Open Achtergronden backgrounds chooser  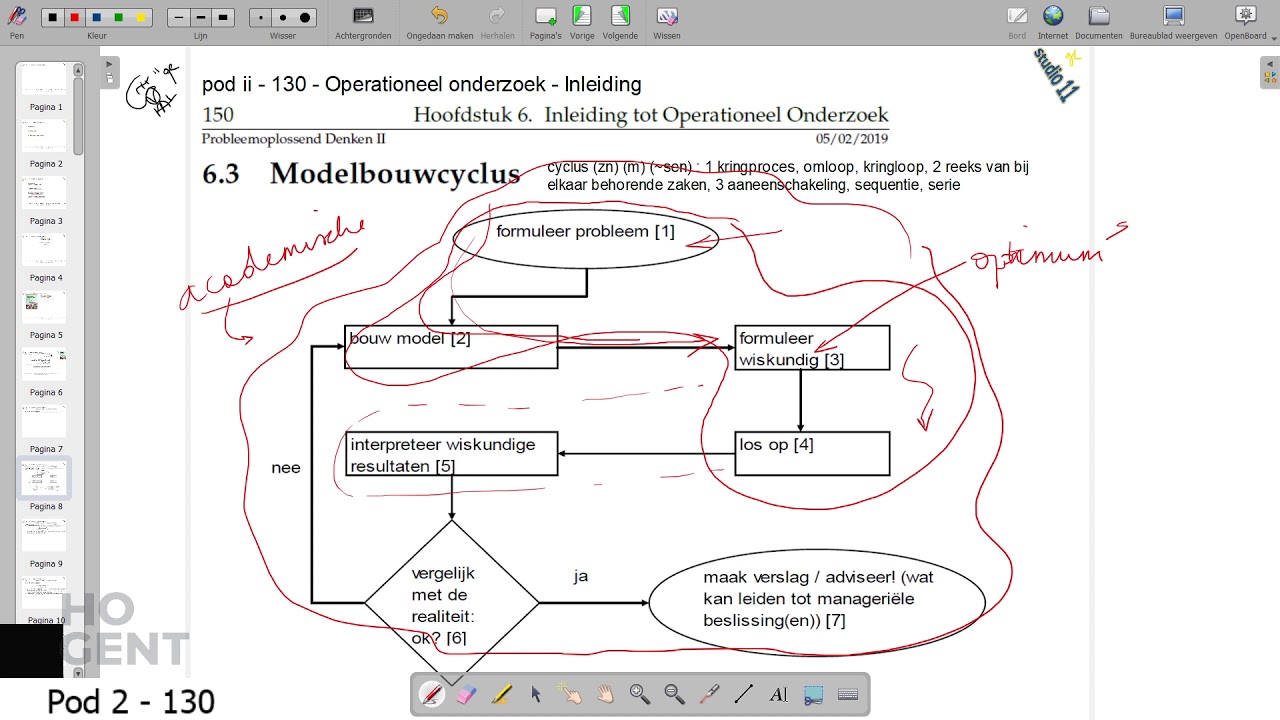363,22
